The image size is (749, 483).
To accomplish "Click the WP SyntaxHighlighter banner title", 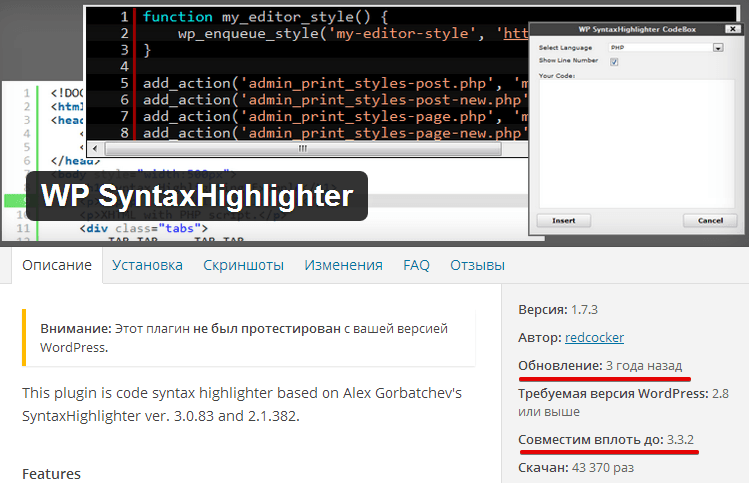I will tap(197, 196).
